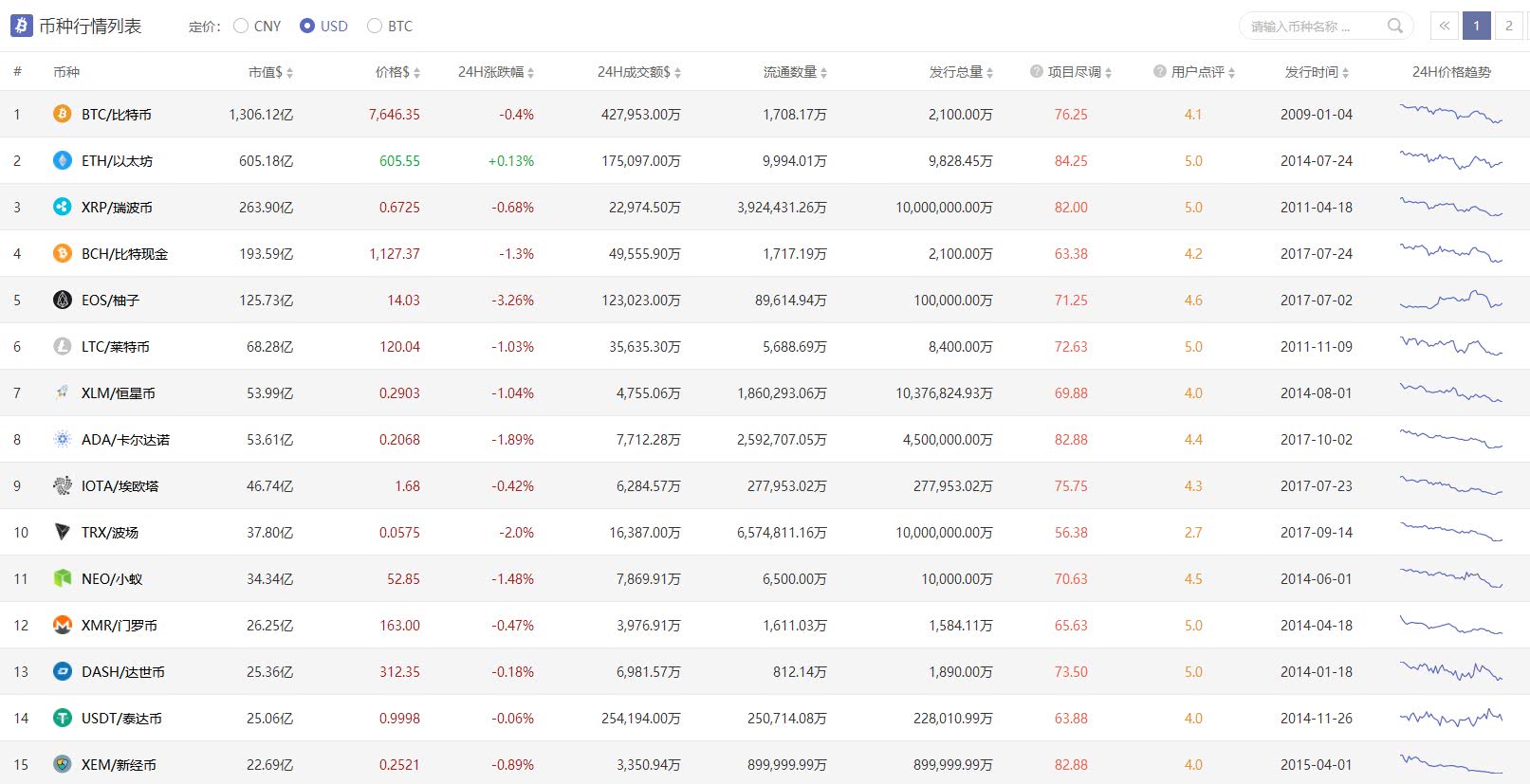Select the CNY pricing radio button
This screenshot has width=1530, height=784.
point(241,26)
